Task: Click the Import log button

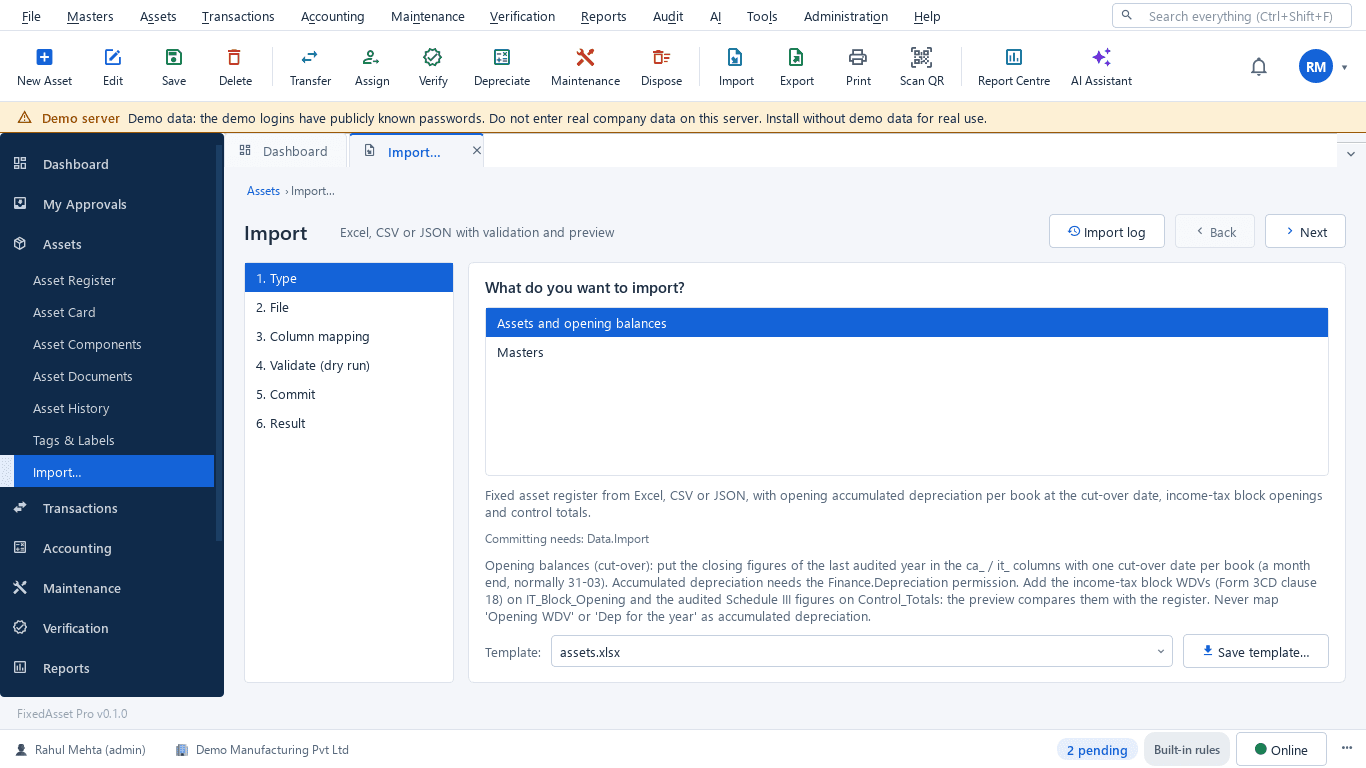Action: [1107, 231]
